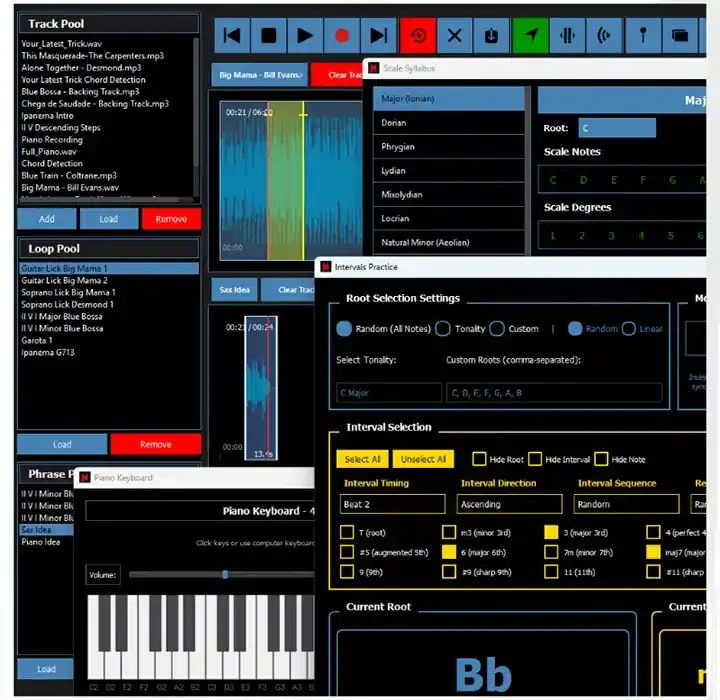The width and height of the screenshot is (720, 700).
Task: Click the Sax Idea track button
Action: click(235, 289)
